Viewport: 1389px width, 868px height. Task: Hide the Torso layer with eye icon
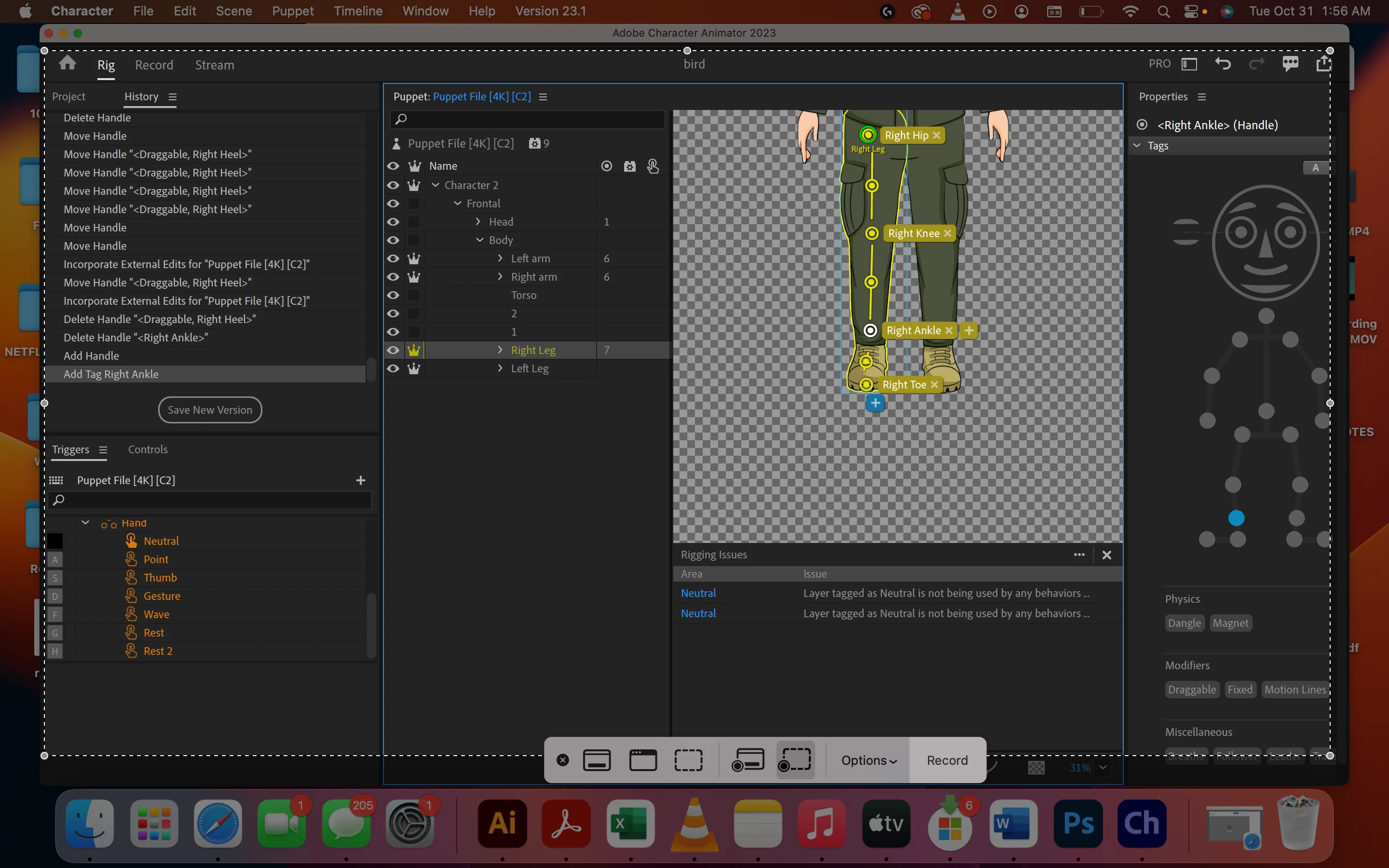(x=393, y=295)
